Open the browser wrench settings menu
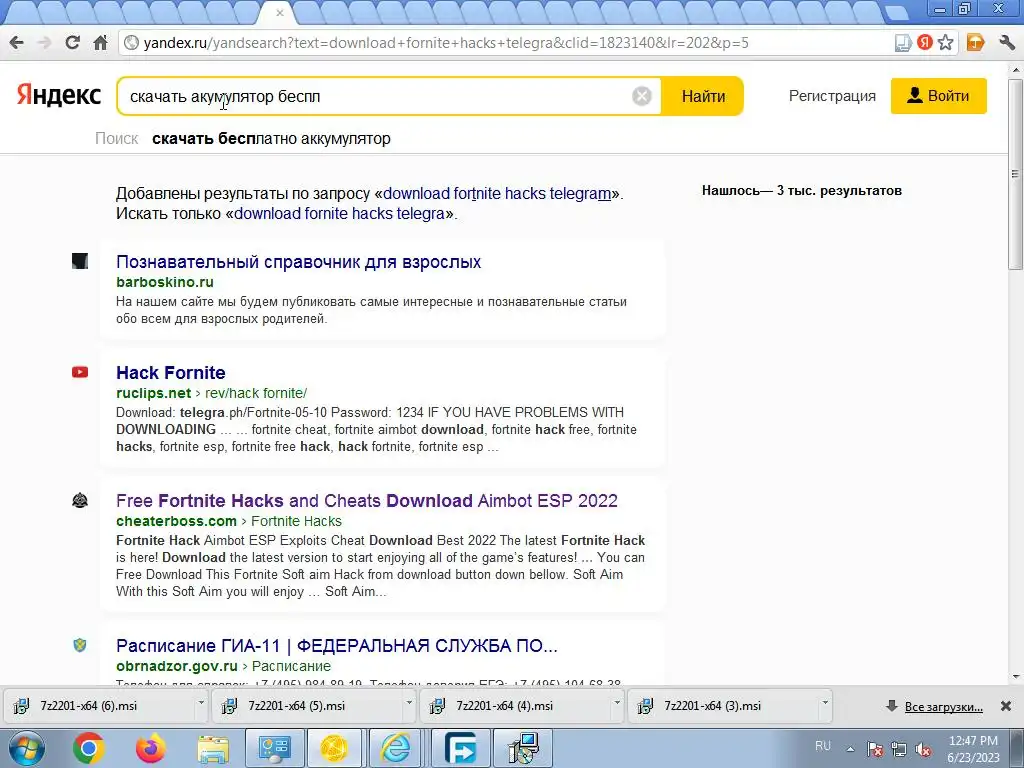 pos(1006,43)
